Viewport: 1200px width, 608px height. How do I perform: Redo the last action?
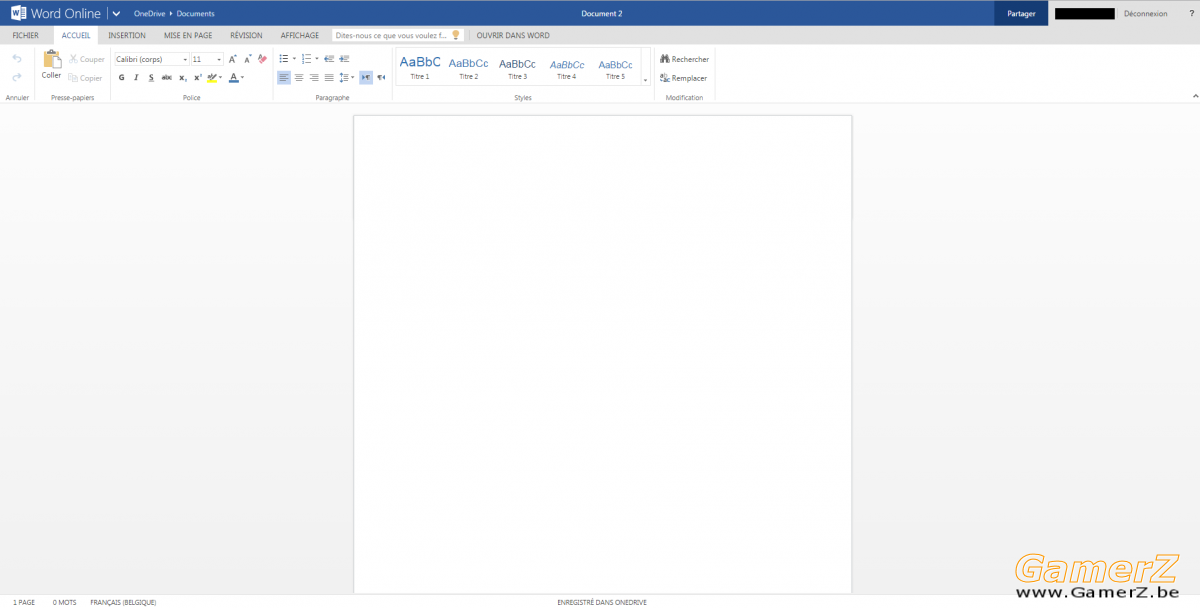[x=17, y=77]
